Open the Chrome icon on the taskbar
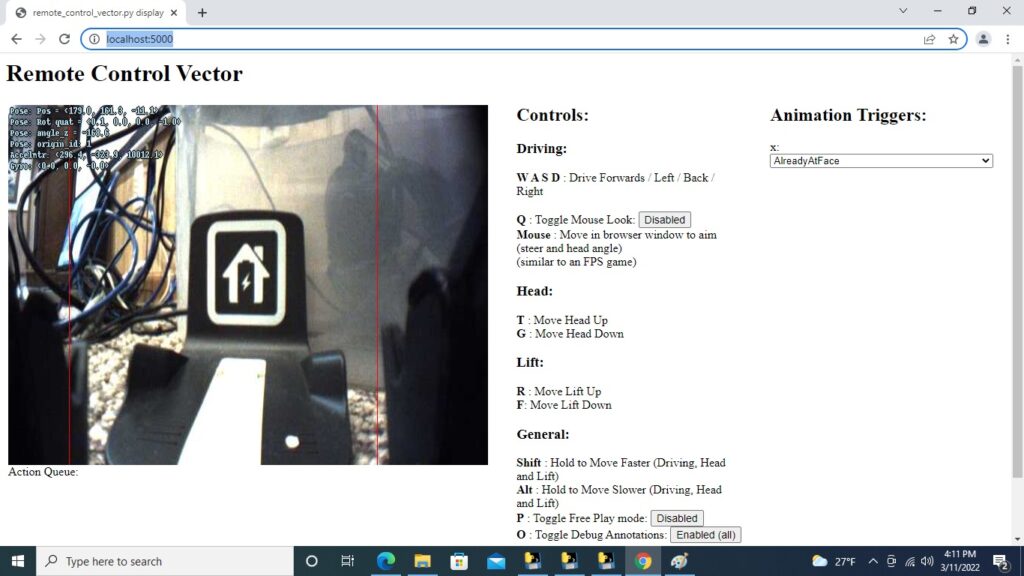This screenshot has height=576, width=1024. tap(644, 561)
